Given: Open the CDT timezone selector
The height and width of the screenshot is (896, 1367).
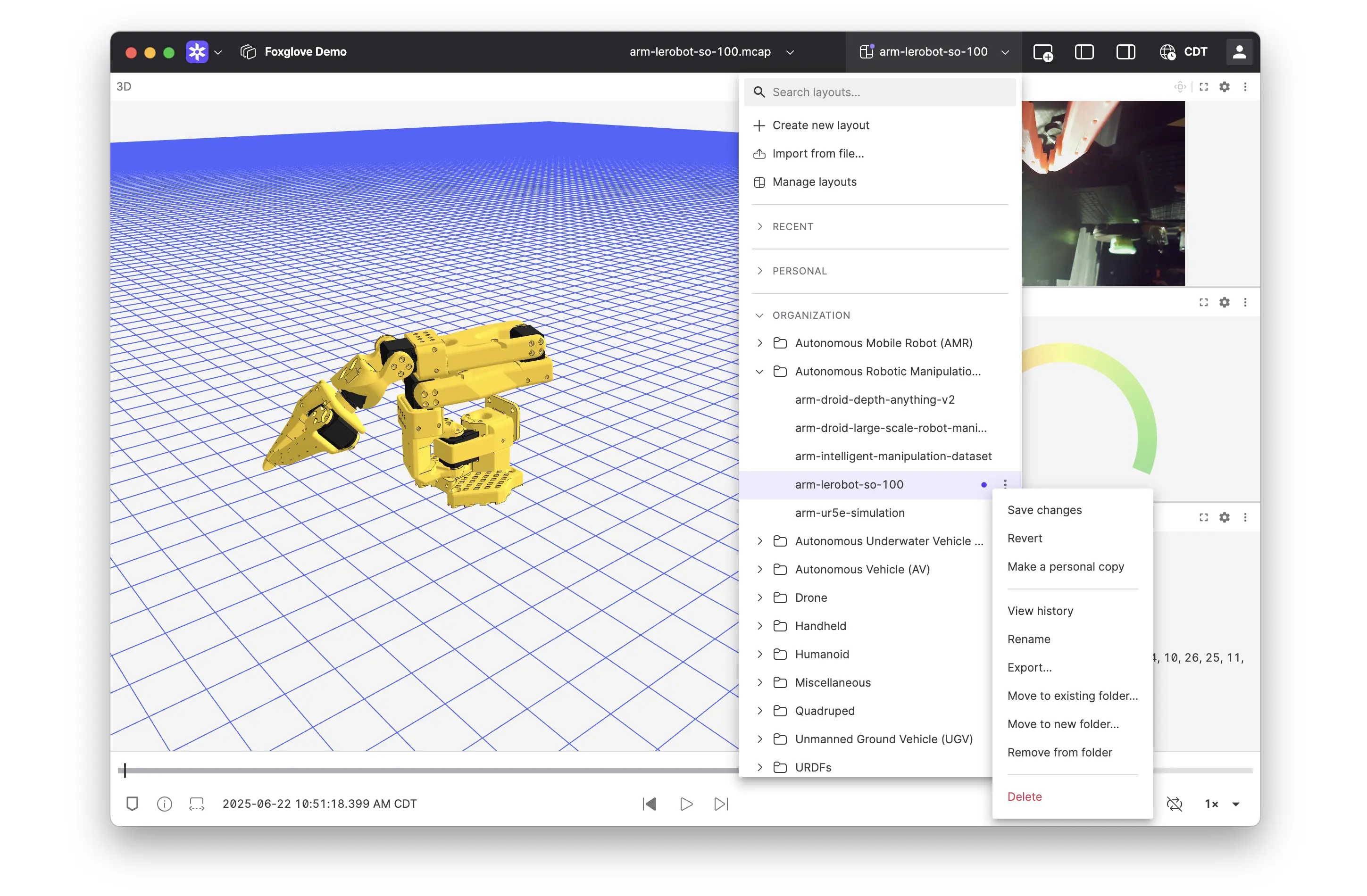Looking at the screenshot, I should point(1183,52).
